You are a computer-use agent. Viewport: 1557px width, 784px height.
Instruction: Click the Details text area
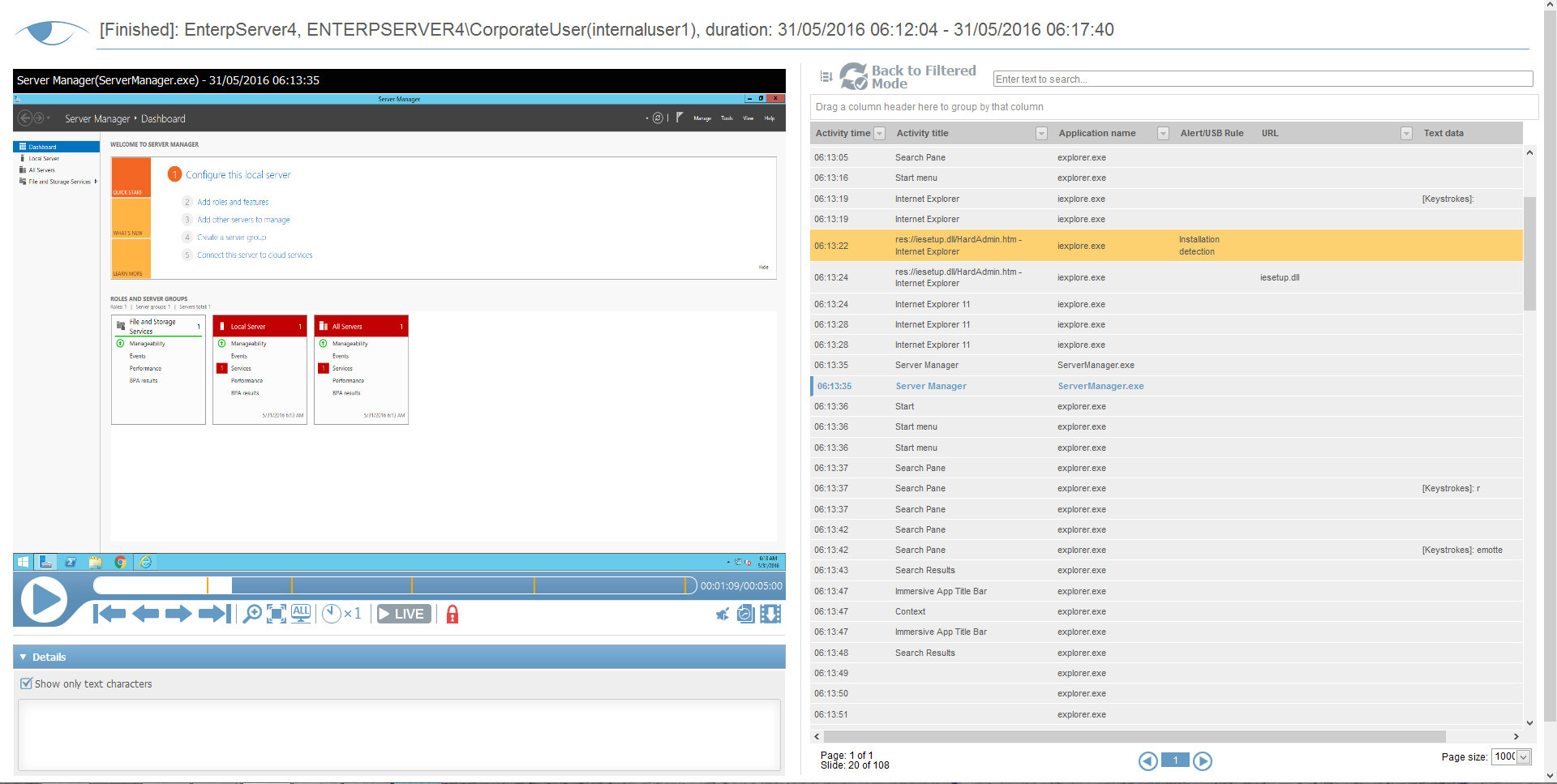tap(399, 735)
